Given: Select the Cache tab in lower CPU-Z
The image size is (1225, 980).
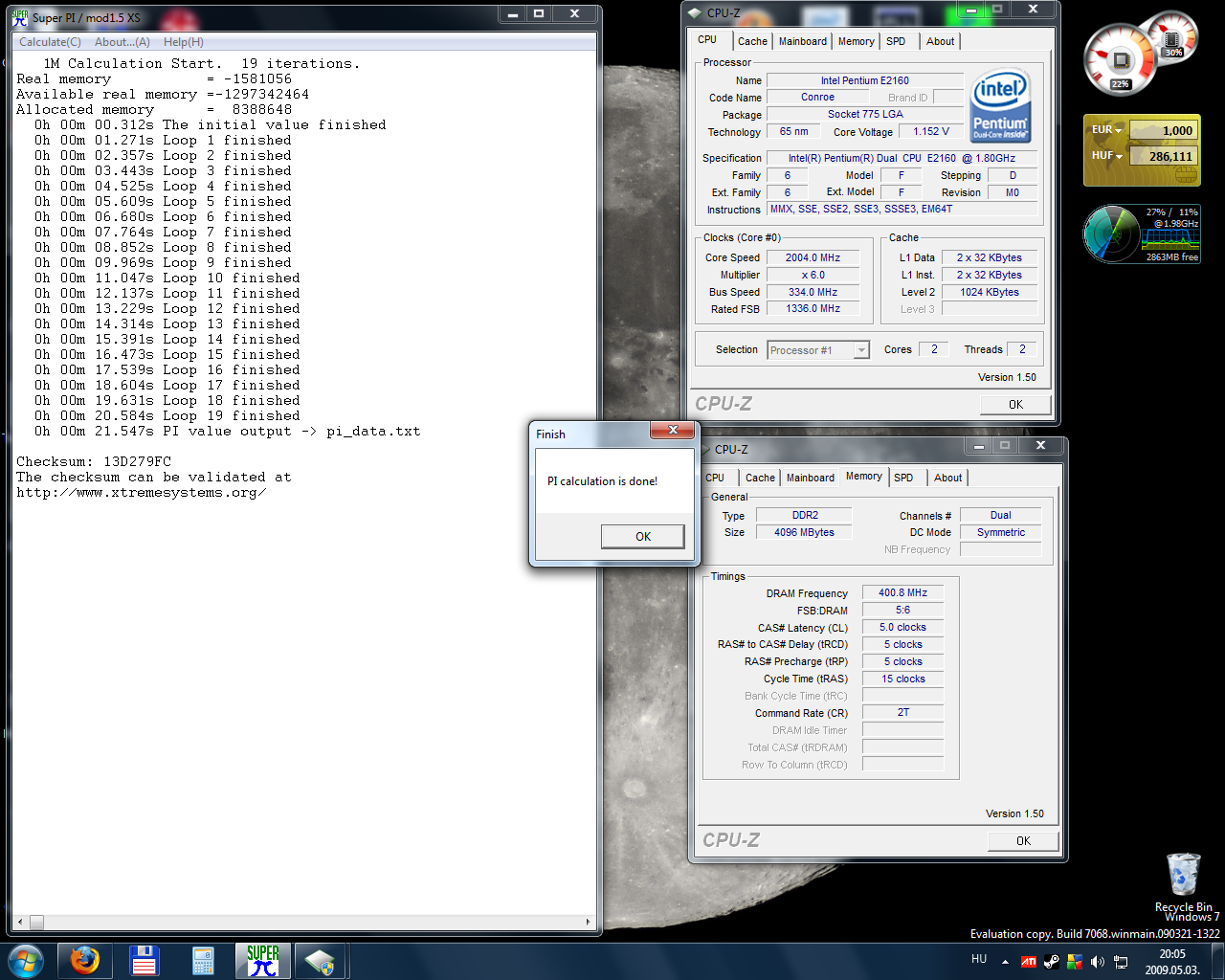Looking at the screenshot, I should pos(760,478).
